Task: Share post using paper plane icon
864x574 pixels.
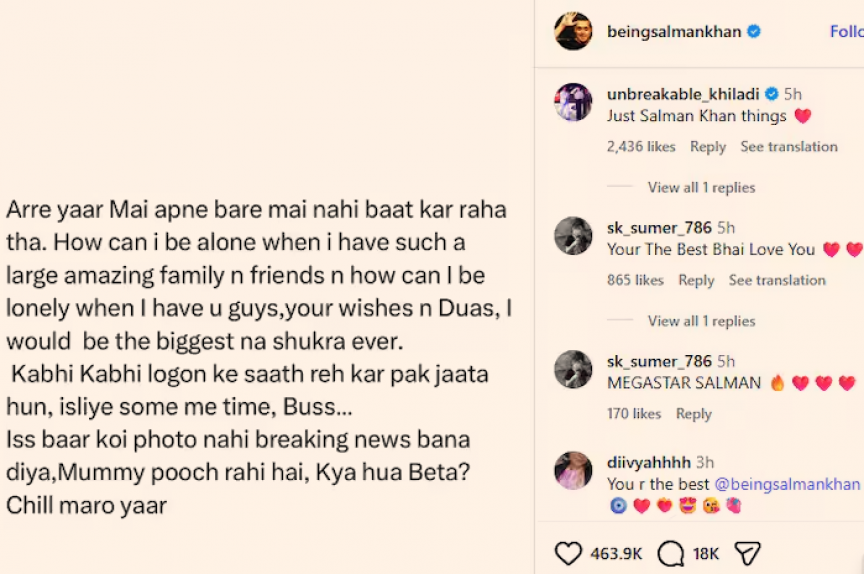Action: click(748, 554)
